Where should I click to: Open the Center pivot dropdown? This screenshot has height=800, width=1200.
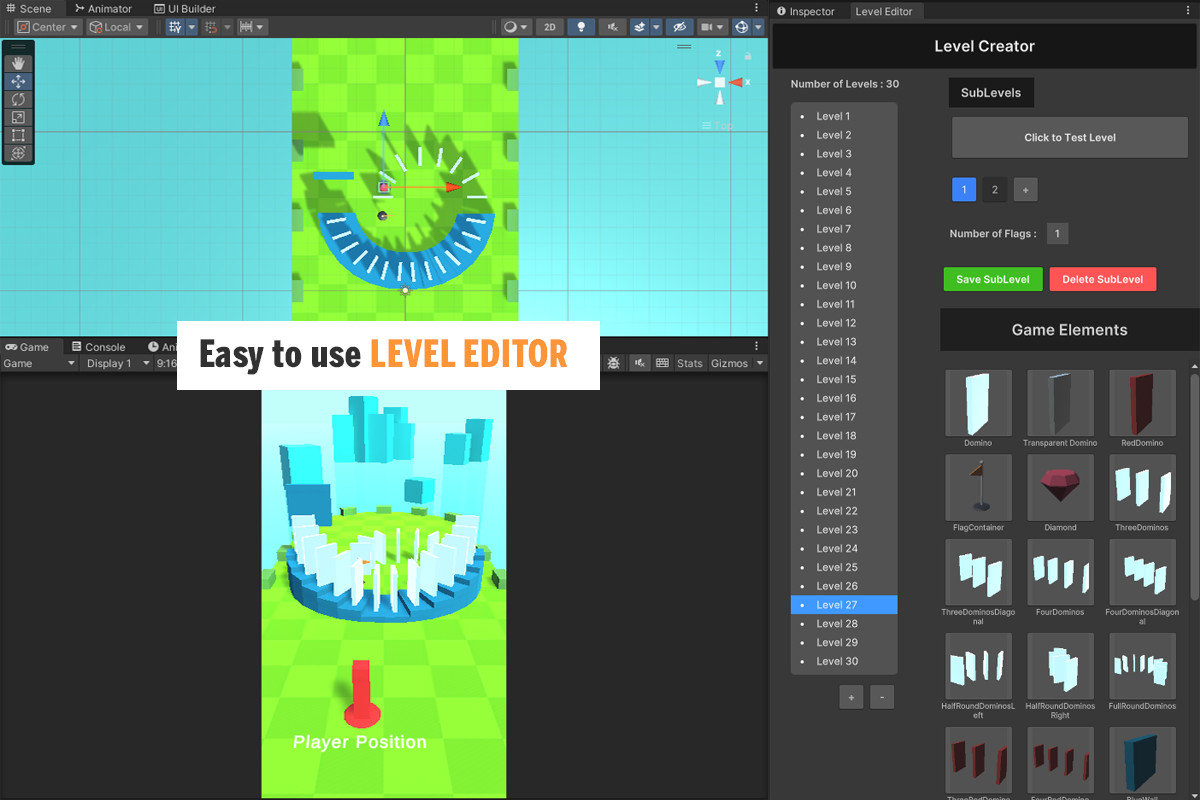[x=47, y=27]
